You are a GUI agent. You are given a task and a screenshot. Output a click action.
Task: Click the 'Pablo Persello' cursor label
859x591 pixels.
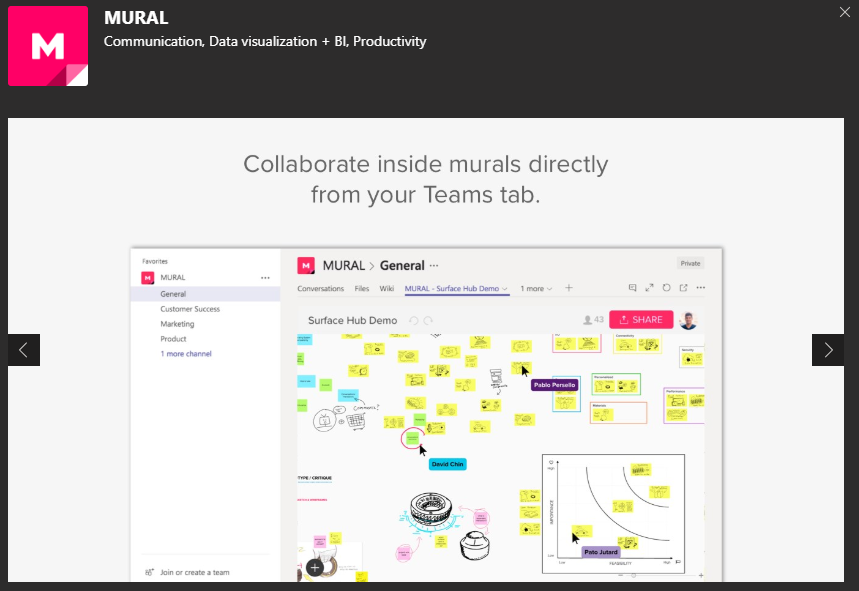pos(554,385)
